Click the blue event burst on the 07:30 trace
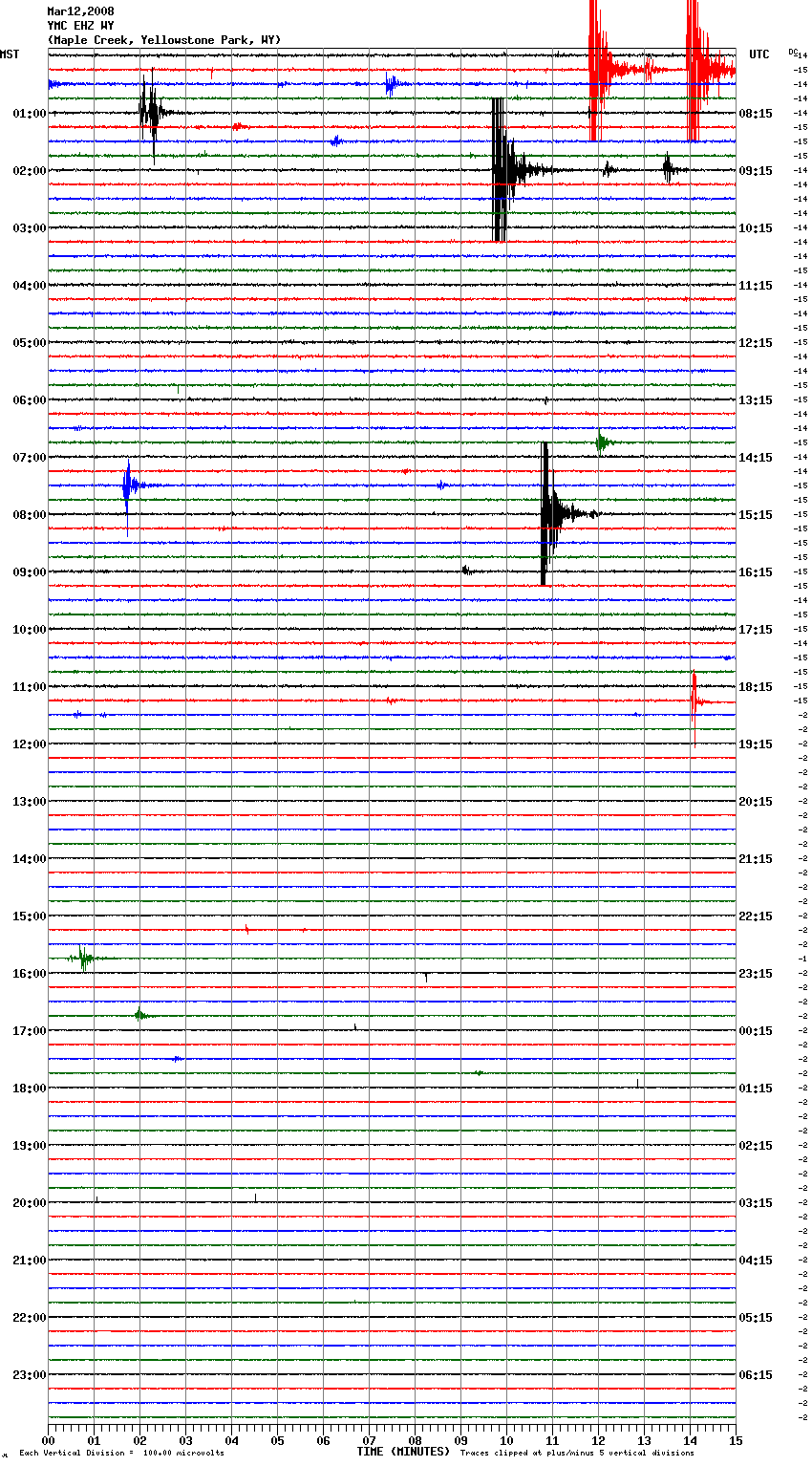Screen dimensions: 812x1466 [x=129, y=486]
